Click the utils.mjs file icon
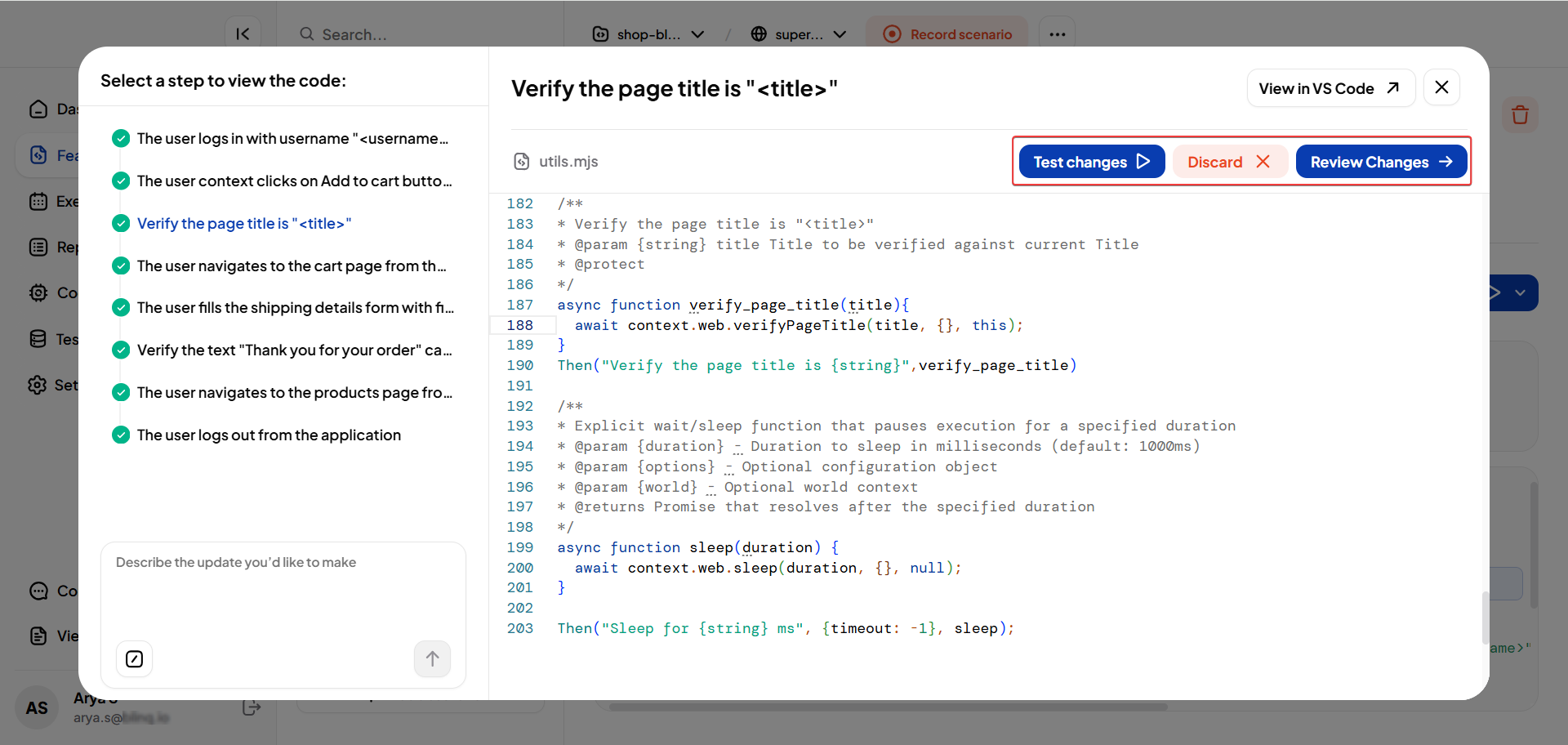The image size is (1568, 745). tap(521, 162)
